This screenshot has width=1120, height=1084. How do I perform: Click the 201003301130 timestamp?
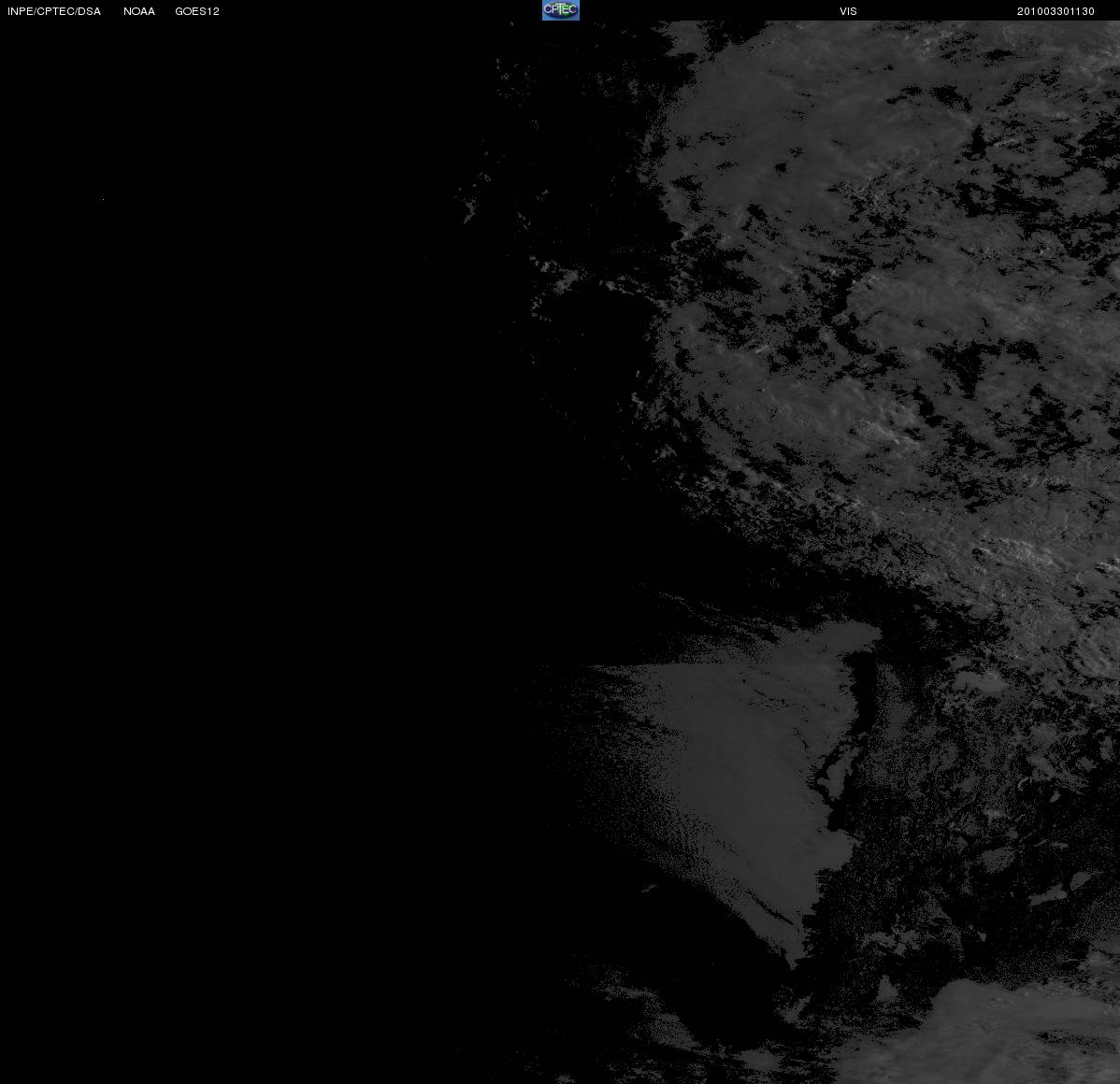pyautogui.click(x=1055, y=11)
